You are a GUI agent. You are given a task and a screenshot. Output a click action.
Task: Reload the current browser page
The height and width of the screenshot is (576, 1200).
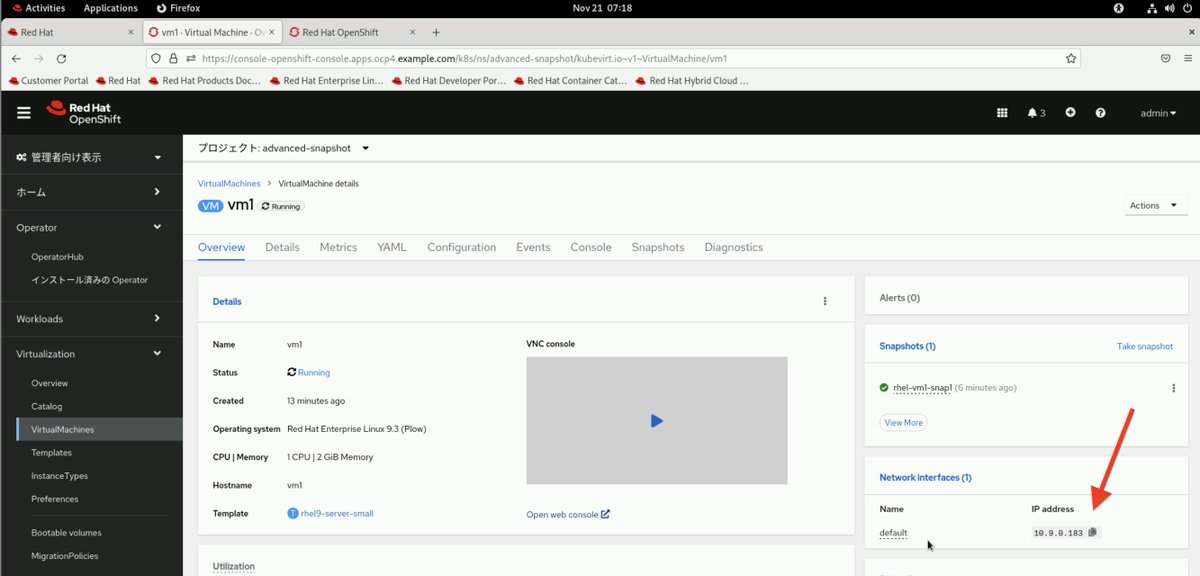(x=62, y=59)
